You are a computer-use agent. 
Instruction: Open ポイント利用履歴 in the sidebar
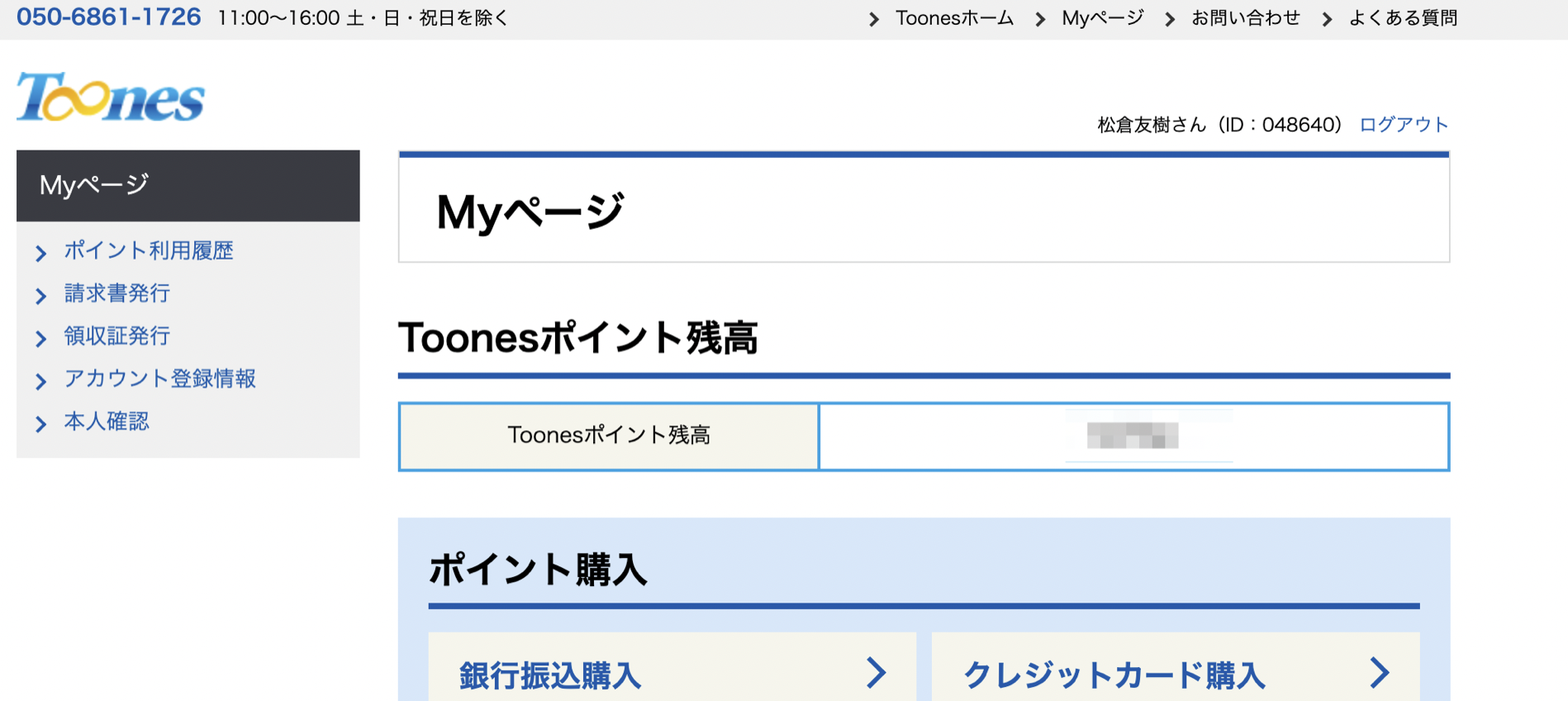pos(149,250)
